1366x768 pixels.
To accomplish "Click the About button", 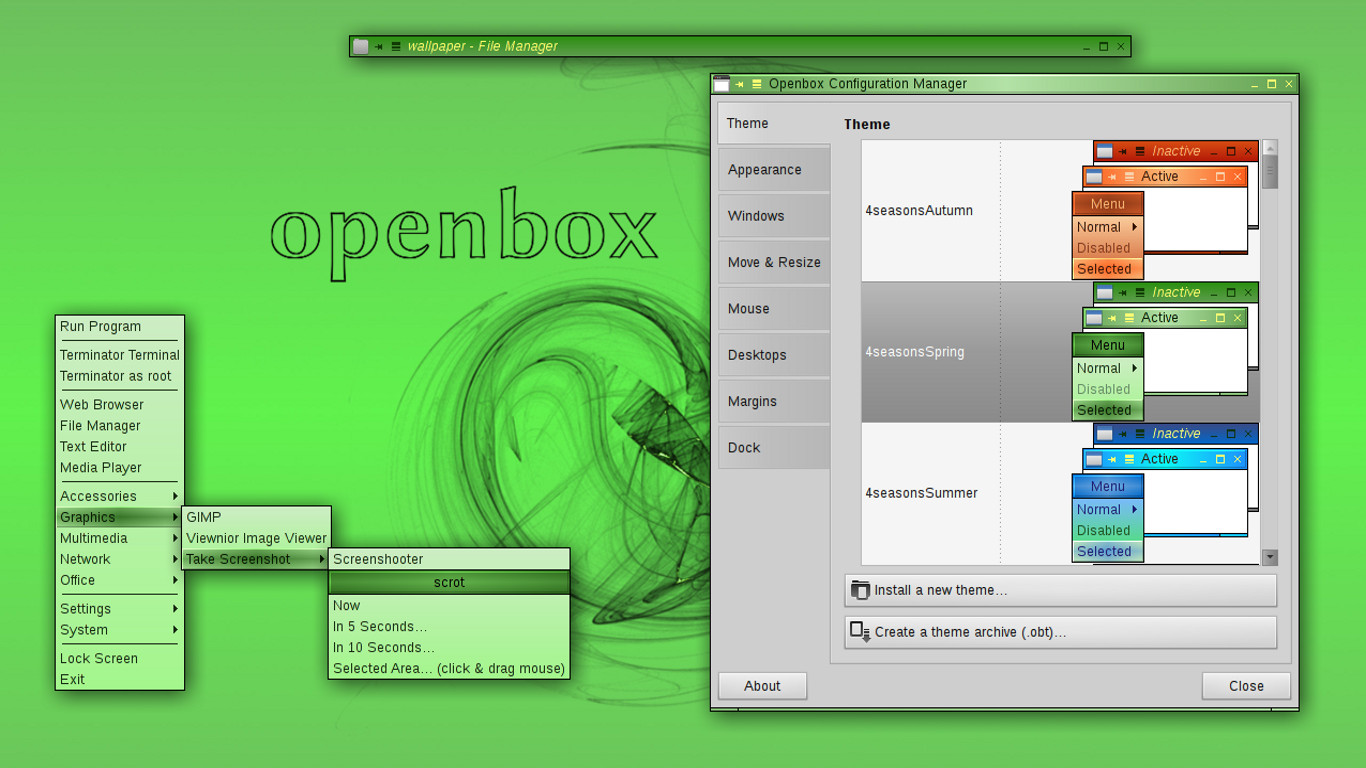I will [762, 686].
